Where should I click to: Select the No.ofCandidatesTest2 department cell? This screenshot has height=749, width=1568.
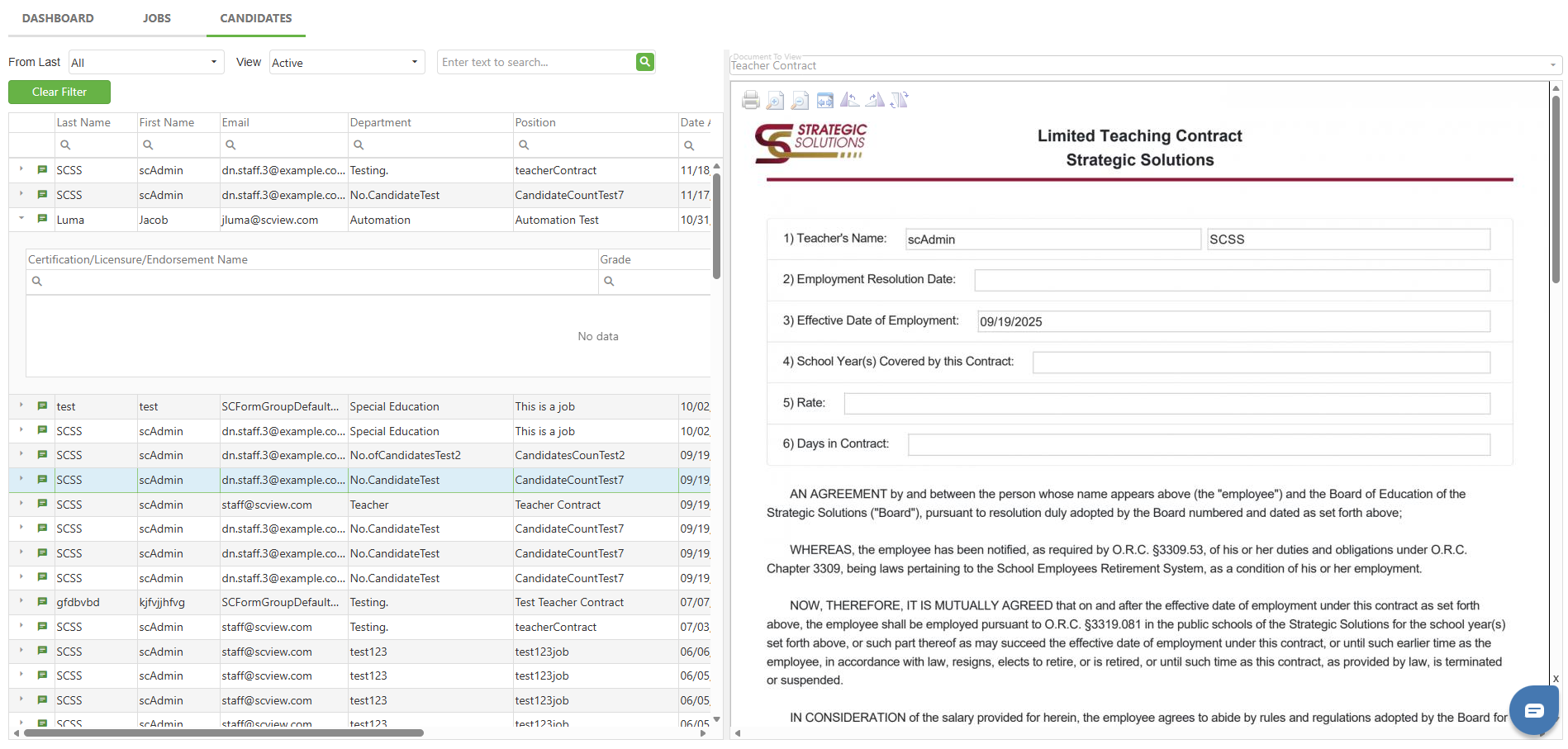430,455
